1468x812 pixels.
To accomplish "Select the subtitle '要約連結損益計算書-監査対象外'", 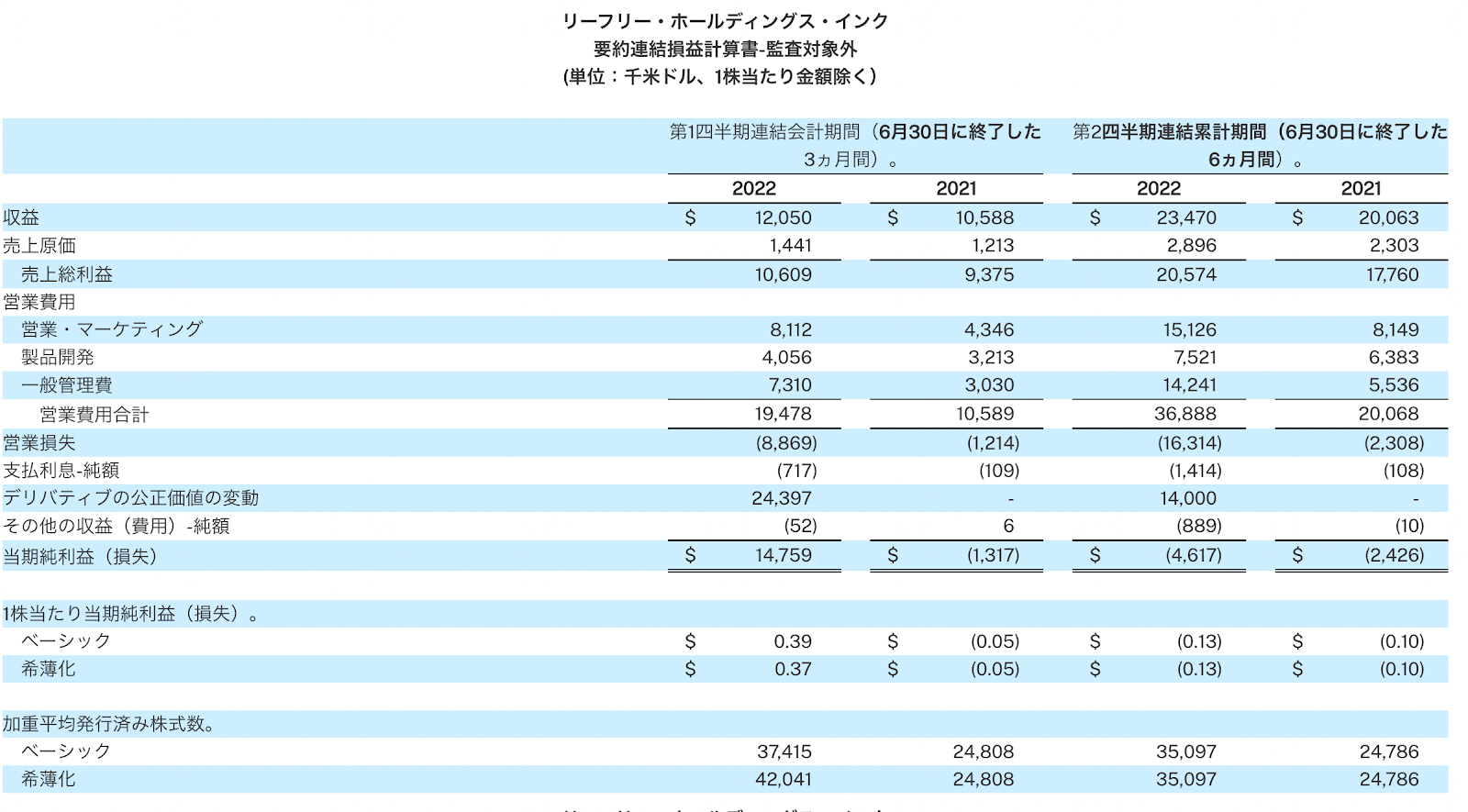I will 725,49.
